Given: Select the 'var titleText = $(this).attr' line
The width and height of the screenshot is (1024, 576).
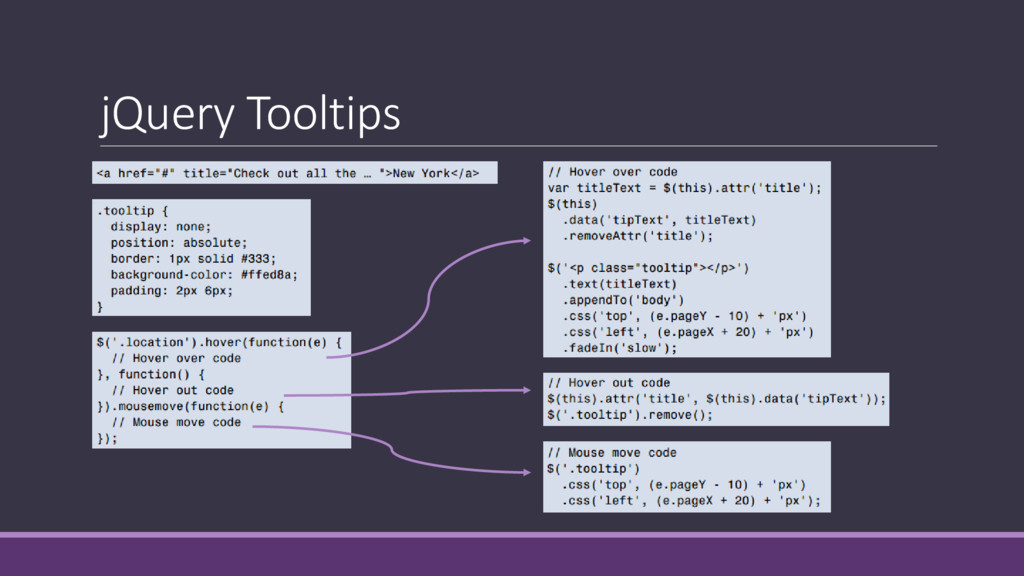Looking at the screenshot, I should [684, 188].
